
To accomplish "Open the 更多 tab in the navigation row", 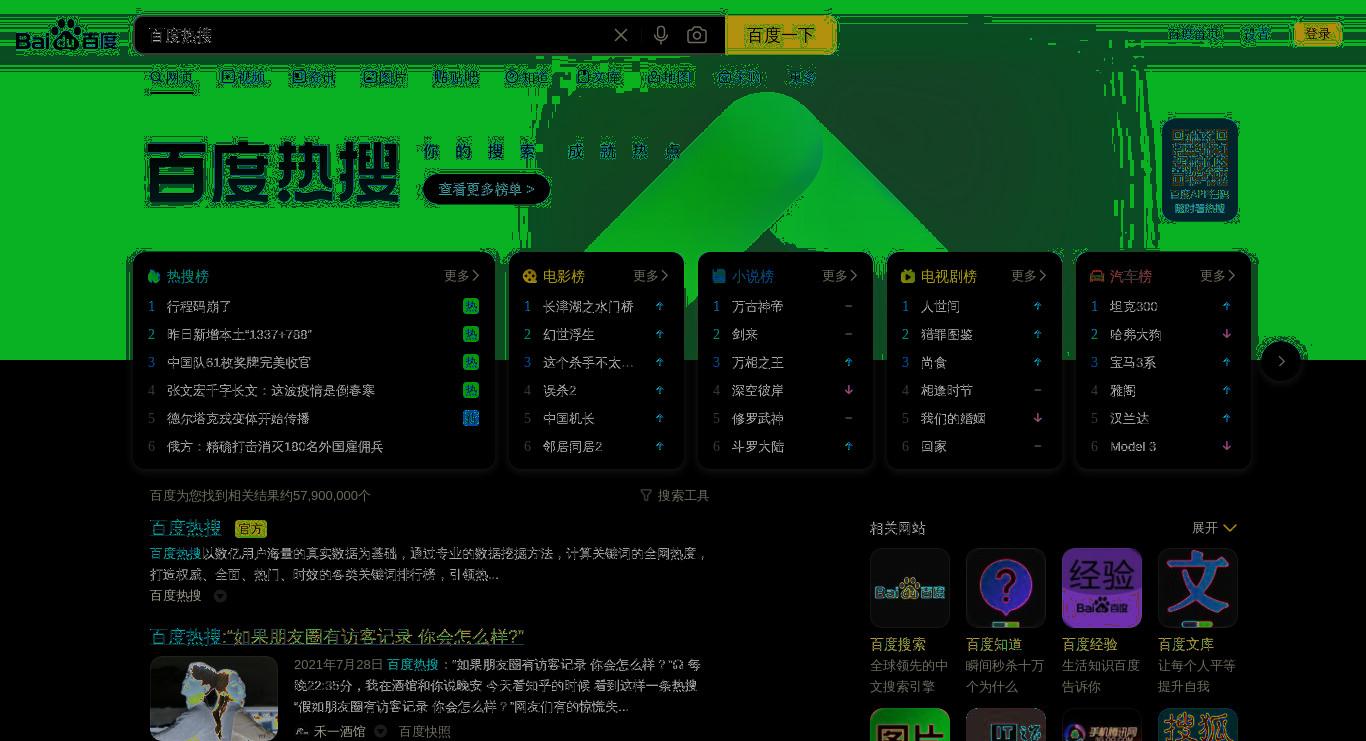I will (x=802, y=77).
